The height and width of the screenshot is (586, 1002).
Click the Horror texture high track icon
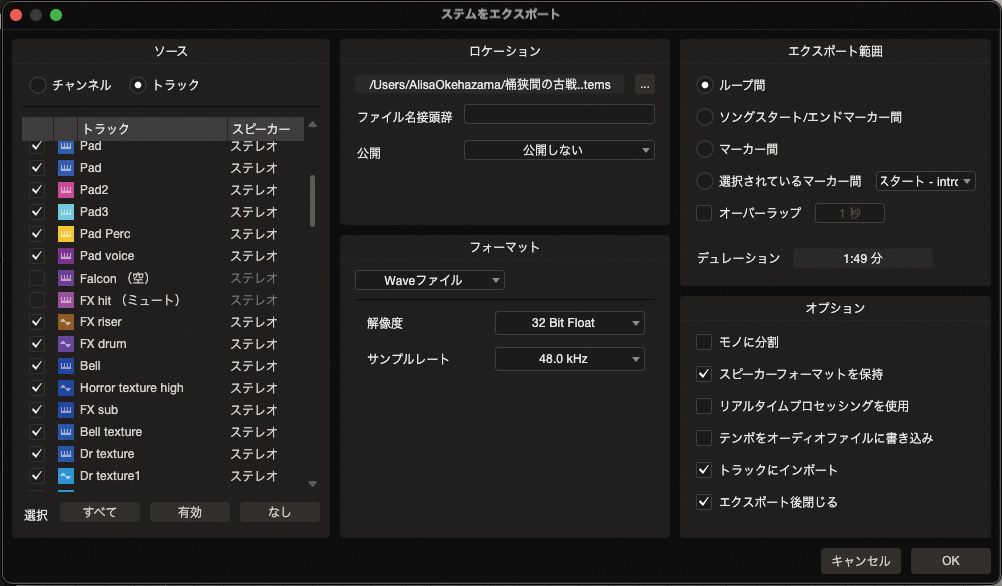click(x=66, y=388)
